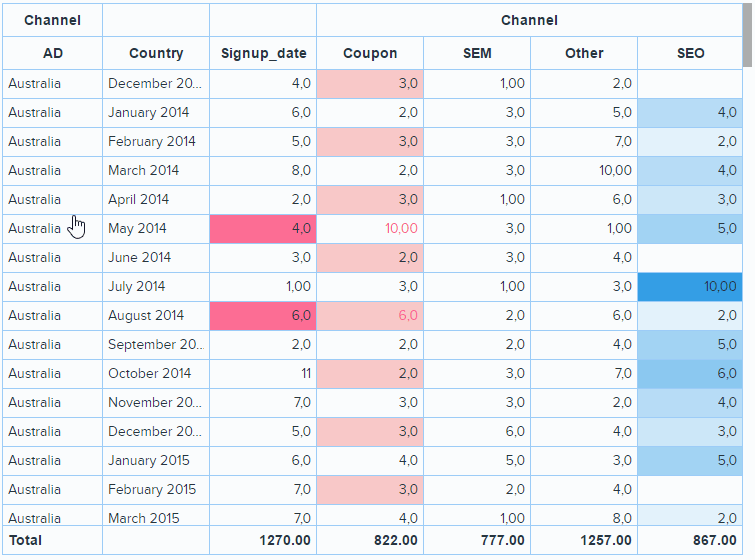Select the February 2015 date cell
755x560 pixels.
pyautogui.click(x=151, y=489)
